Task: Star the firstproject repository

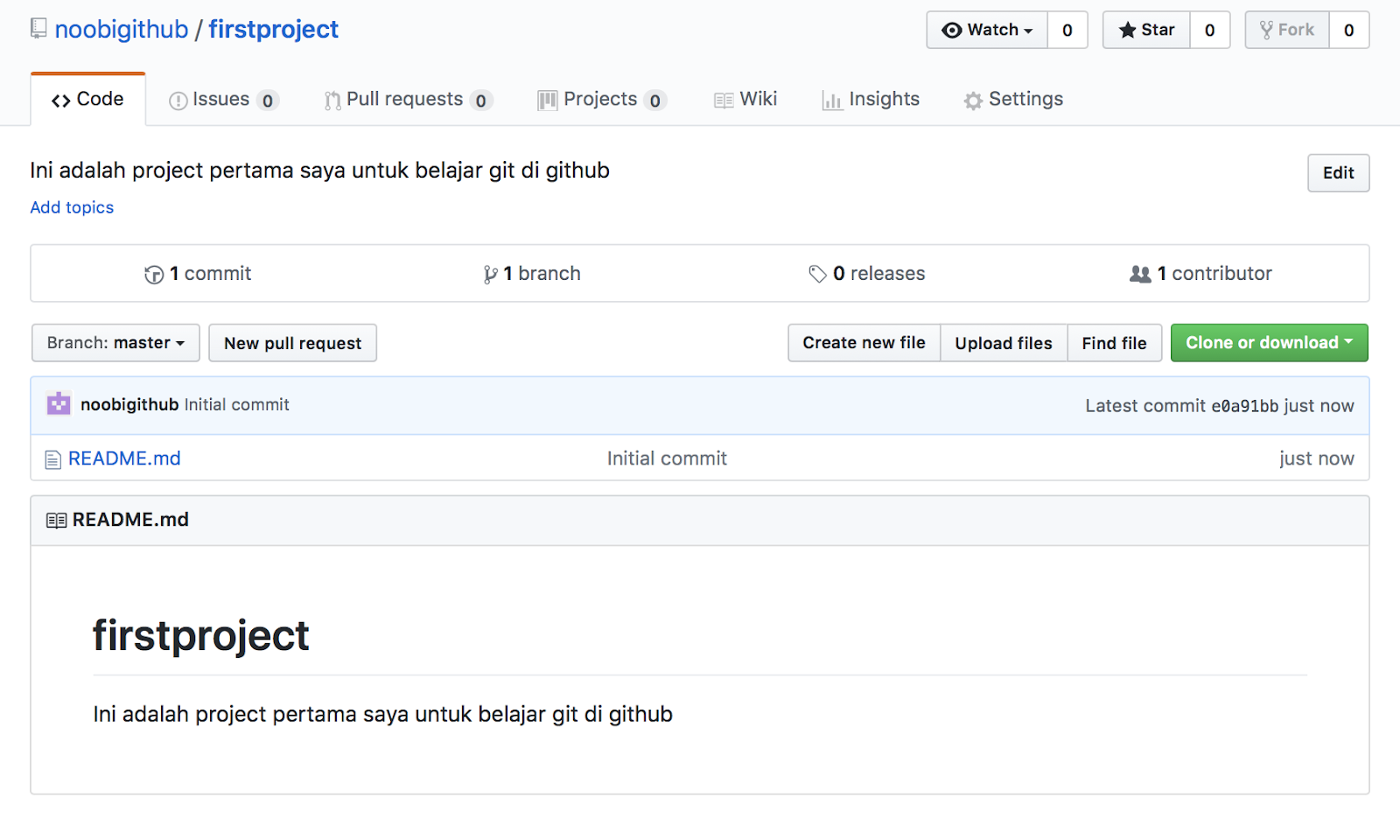Action: coord(1146,30)
